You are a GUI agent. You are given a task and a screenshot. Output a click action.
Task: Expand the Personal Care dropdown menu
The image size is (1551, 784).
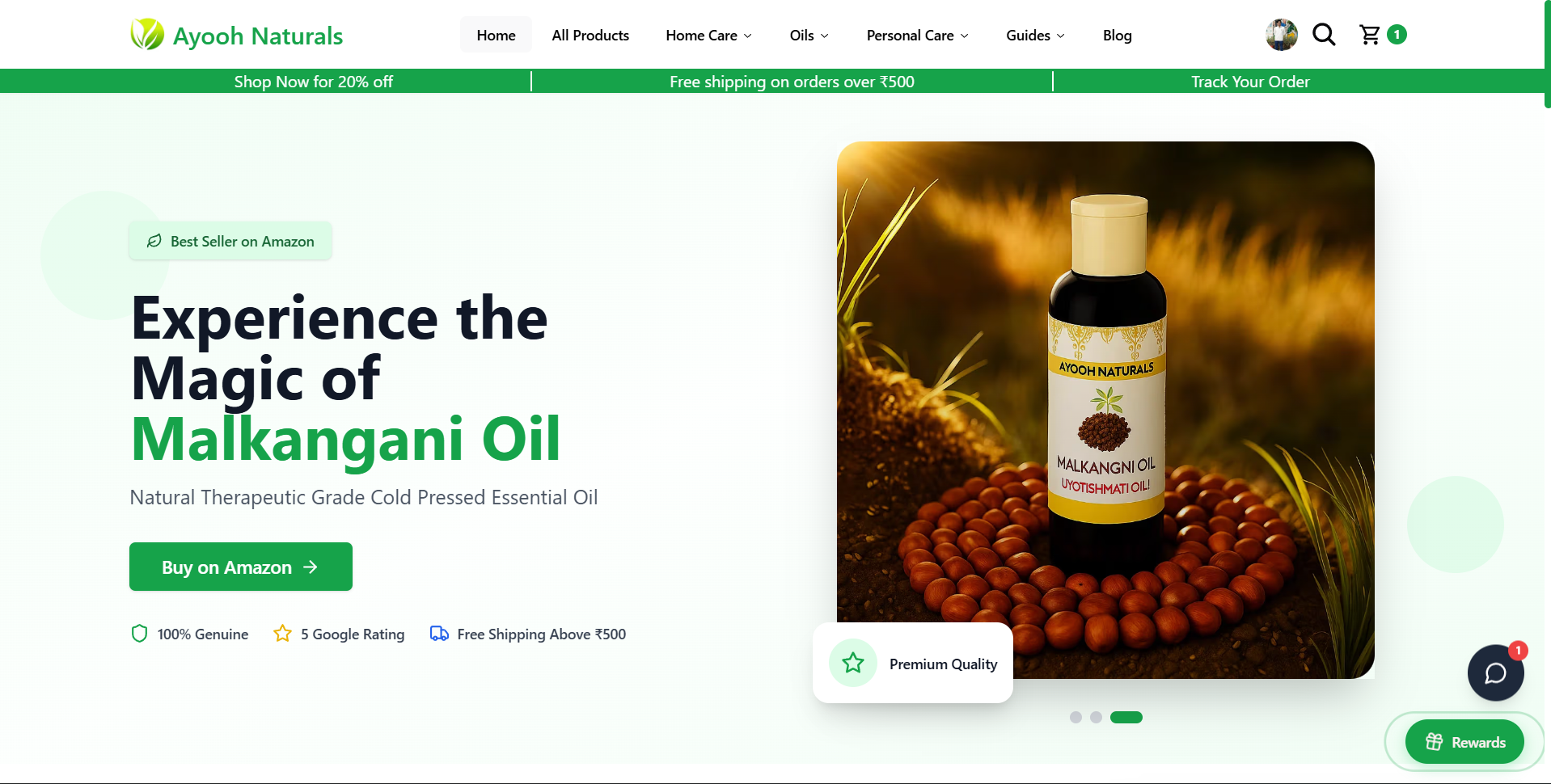(x=917, y=35)
